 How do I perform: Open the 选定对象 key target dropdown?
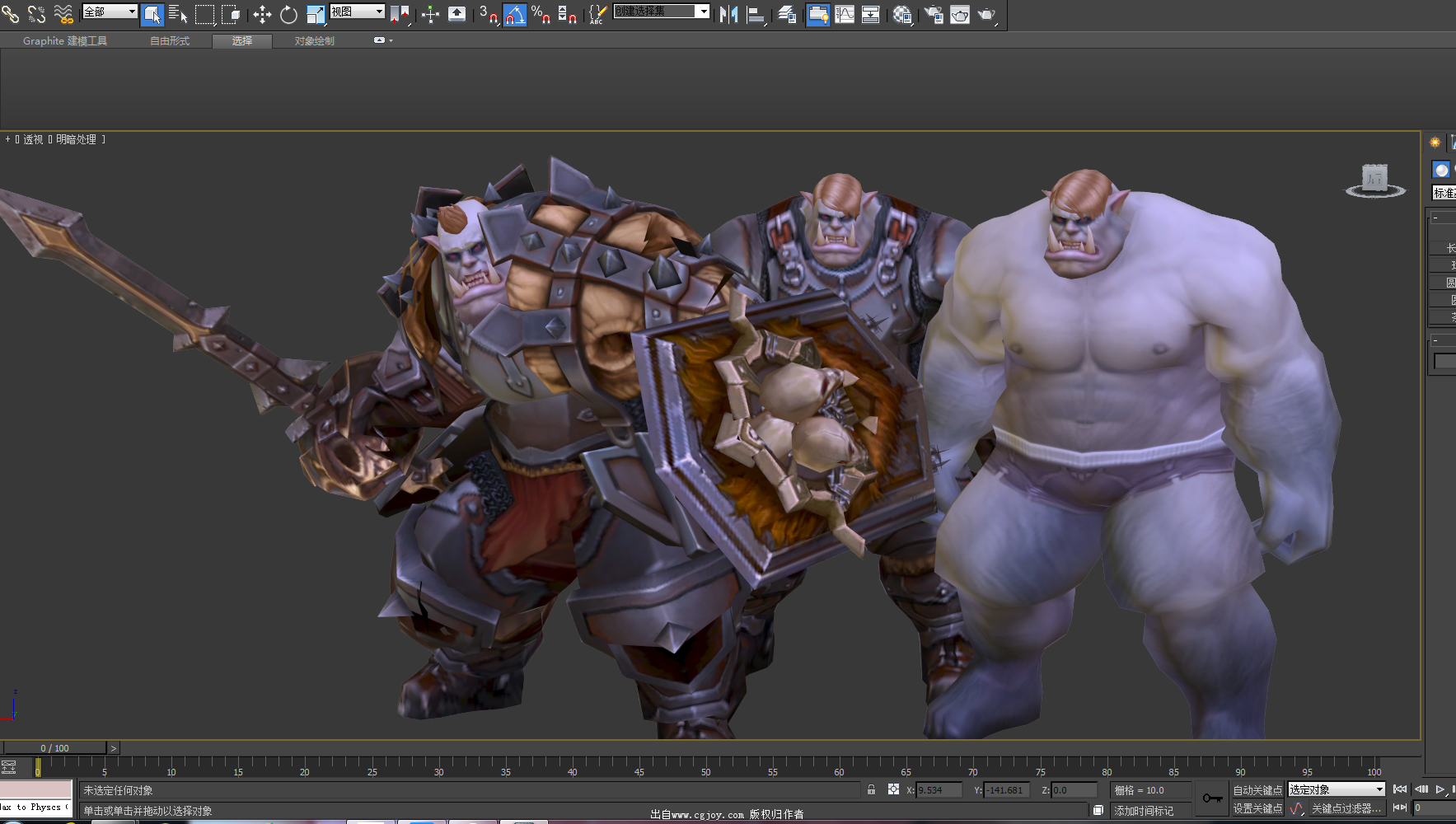[x=1337, y=789]
